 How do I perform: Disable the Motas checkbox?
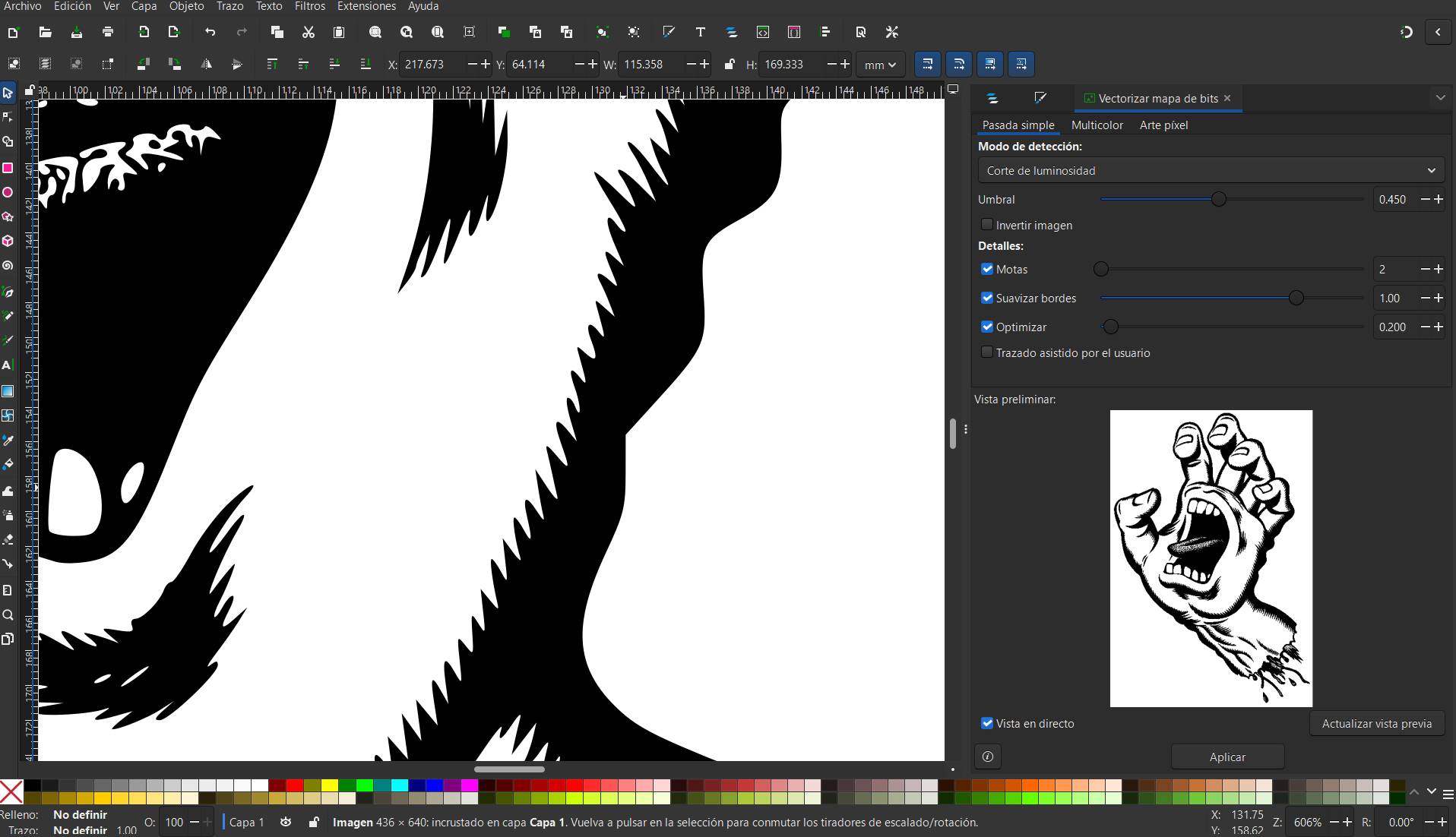tap(986, 269)
